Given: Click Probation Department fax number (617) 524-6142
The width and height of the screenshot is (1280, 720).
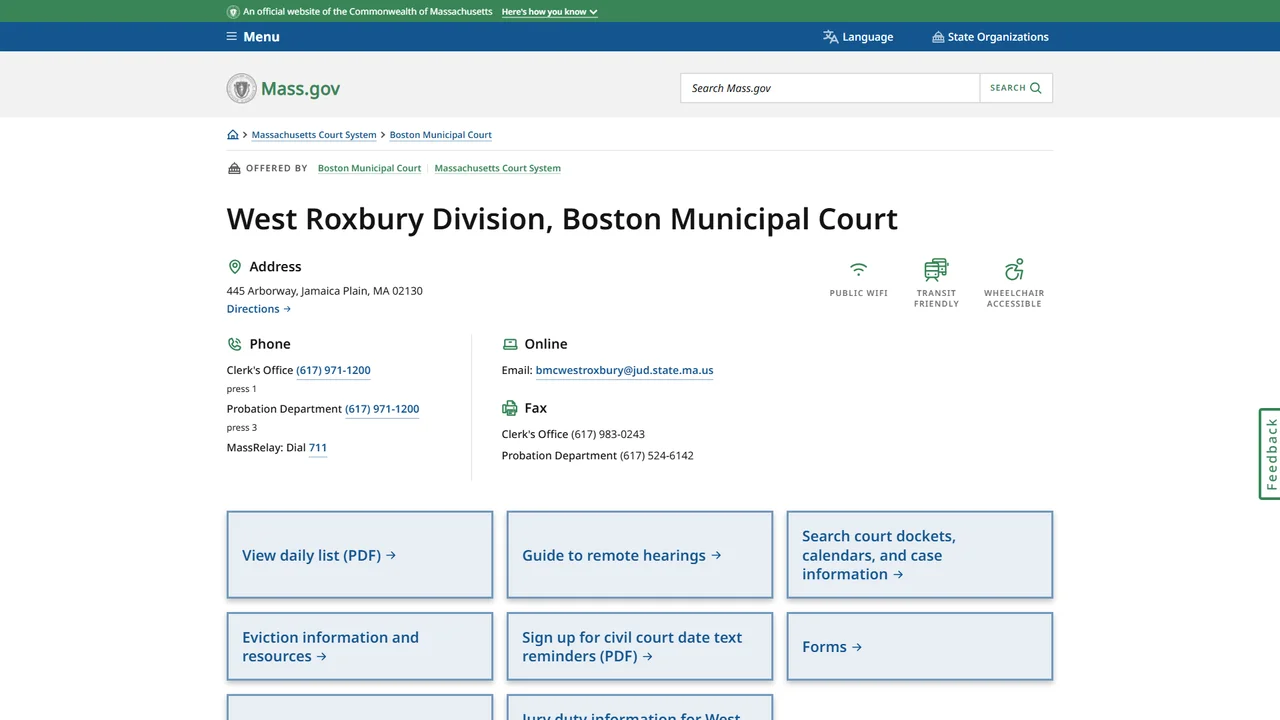Looking at the screenshot, I should coord(657,455).
